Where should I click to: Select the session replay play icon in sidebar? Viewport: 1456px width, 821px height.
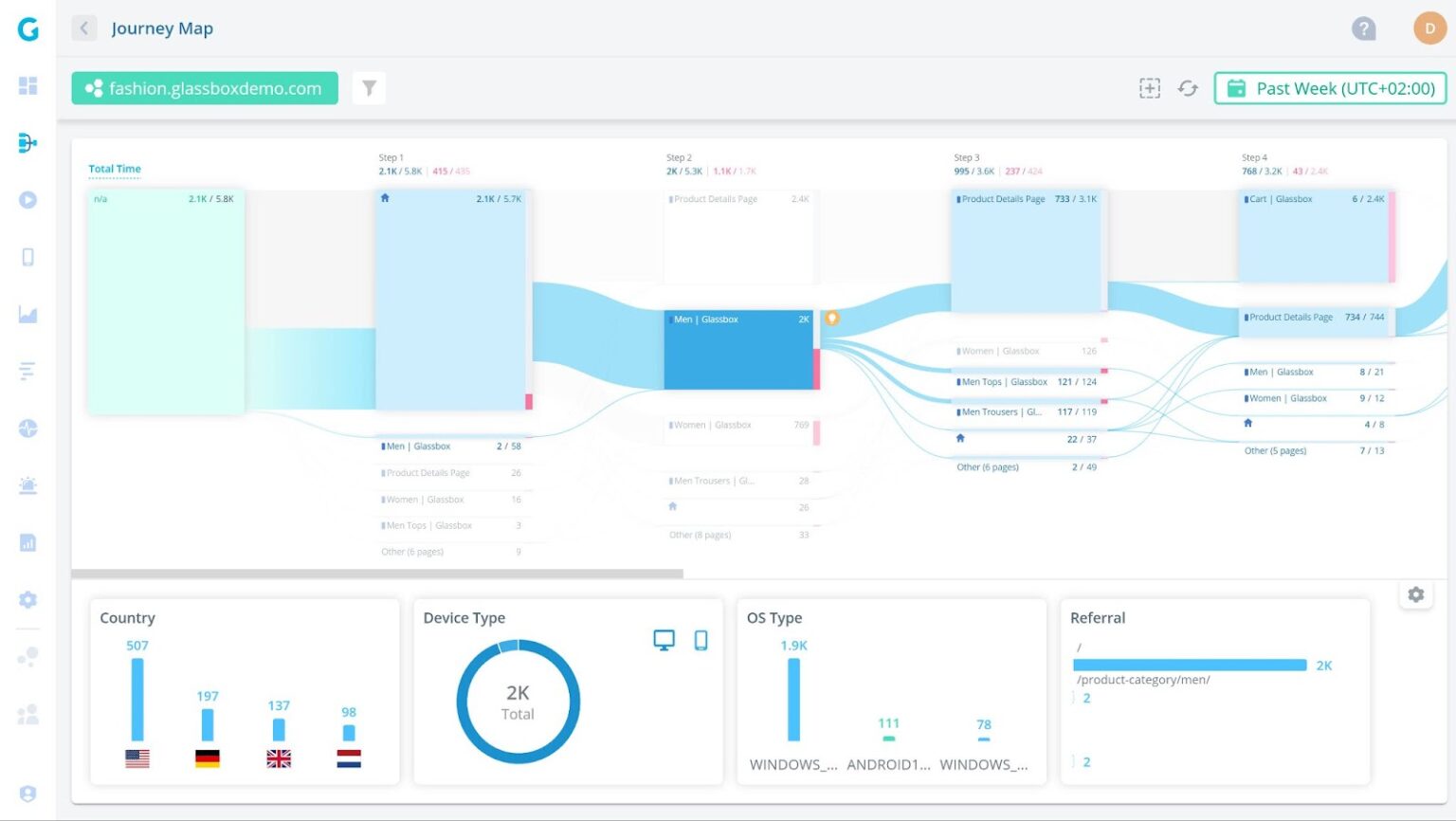click(28, 200)
